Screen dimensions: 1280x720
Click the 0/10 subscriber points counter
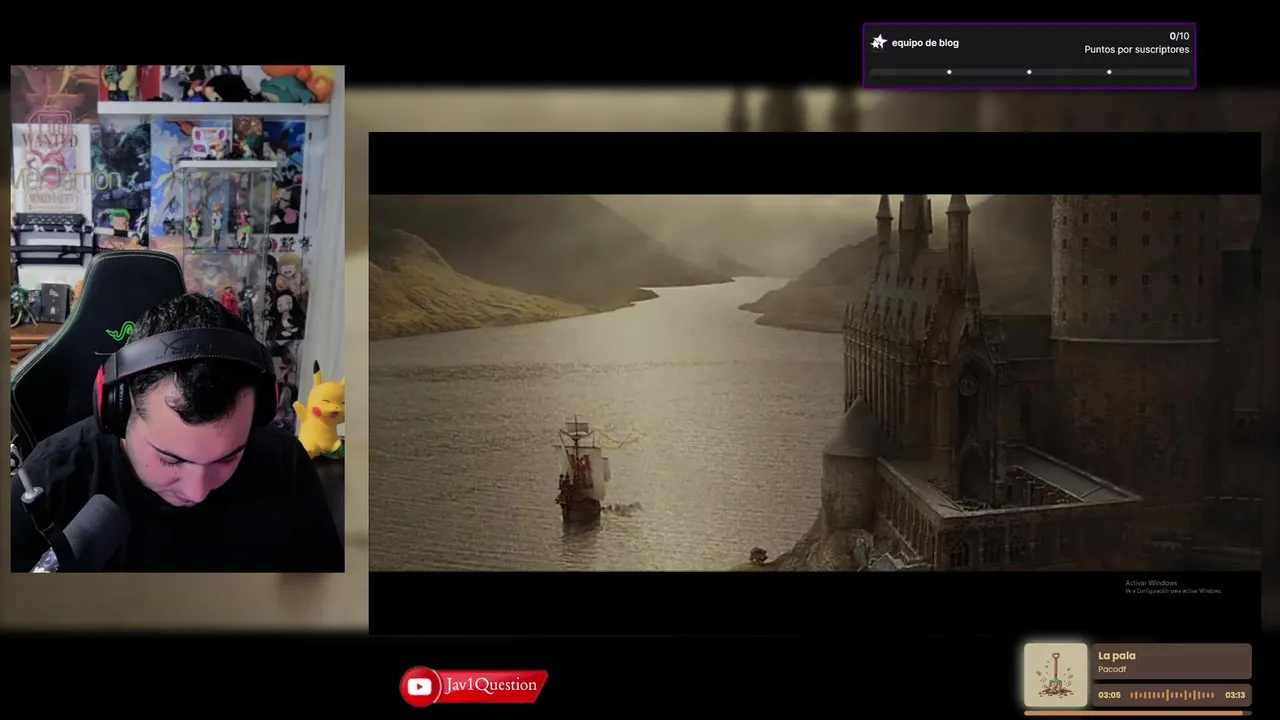pos(1179,36)
